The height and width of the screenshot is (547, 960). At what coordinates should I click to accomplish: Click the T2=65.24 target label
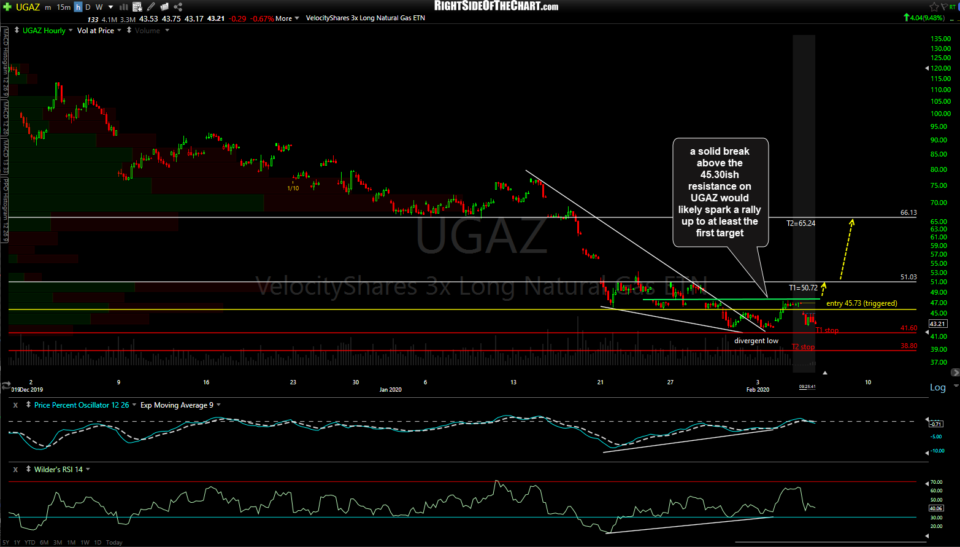click(x=801, y=224)
